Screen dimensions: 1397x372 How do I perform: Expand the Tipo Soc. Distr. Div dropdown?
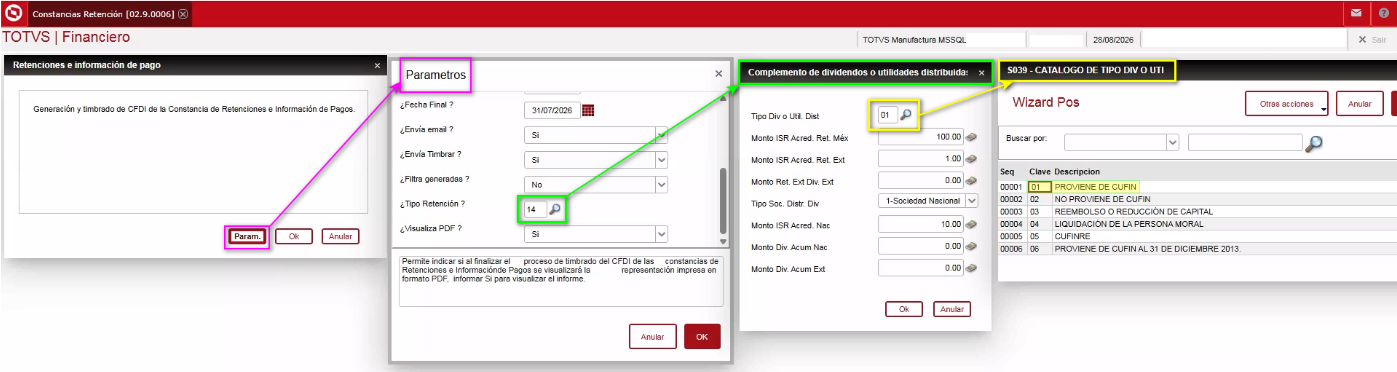pos(971,201)
